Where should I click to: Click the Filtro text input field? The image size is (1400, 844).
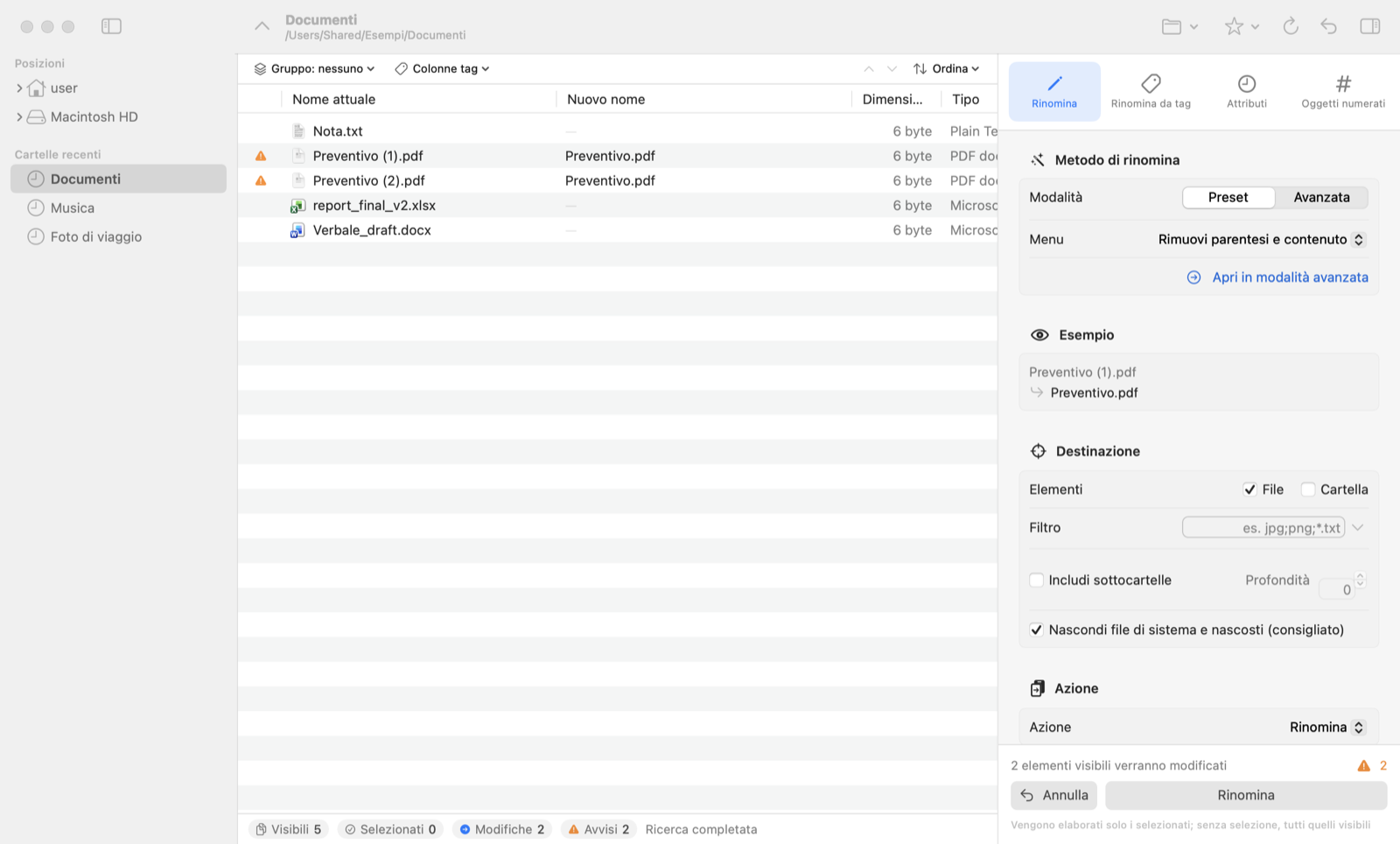1263,527
